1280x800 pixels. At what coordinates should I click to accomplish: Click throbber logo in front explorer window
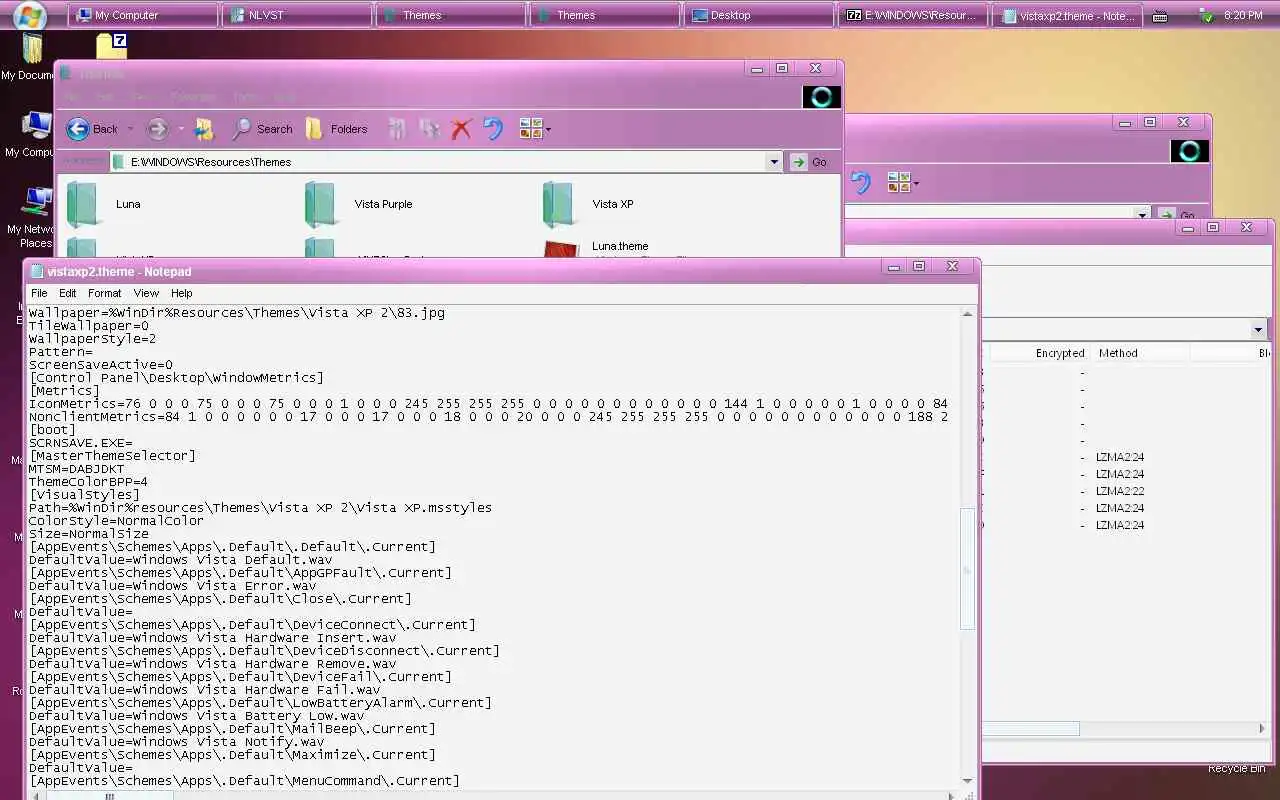pos(821,97)
